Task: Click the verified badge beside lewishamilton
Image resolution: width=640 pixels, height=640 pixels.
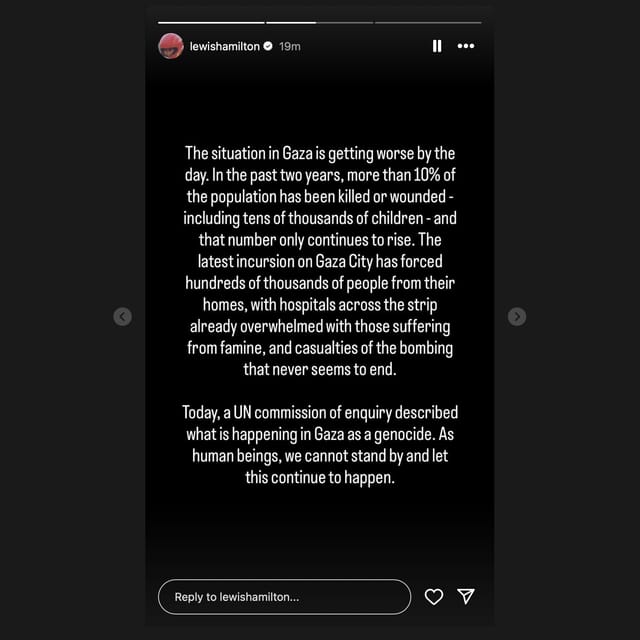Action: point(268,47)
